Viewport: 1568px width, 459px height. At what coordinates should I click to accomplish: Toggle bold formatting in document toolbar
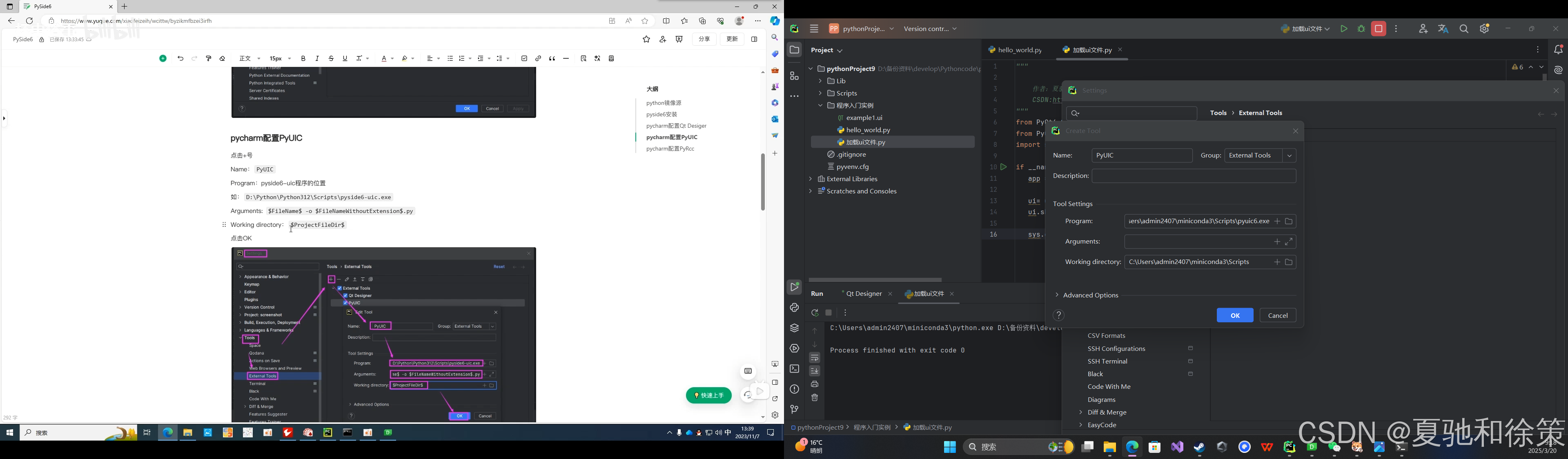tap(303, 58)
